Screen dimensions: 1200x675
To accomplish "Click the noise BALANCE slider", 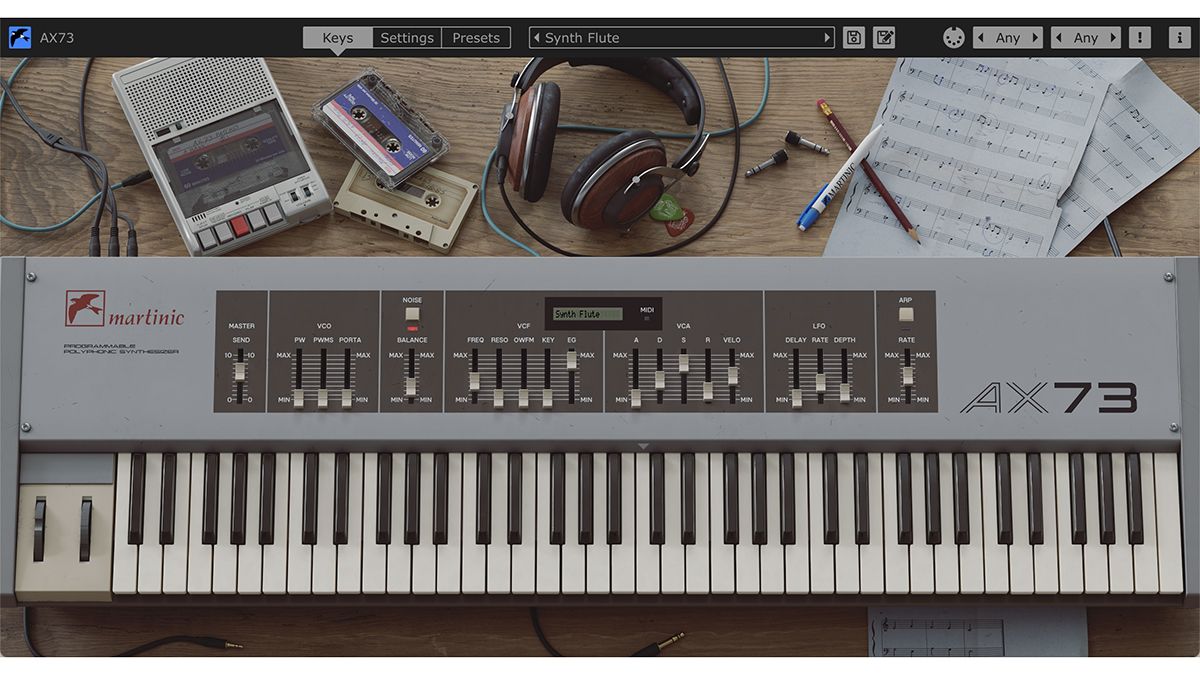I will [410, 376].
